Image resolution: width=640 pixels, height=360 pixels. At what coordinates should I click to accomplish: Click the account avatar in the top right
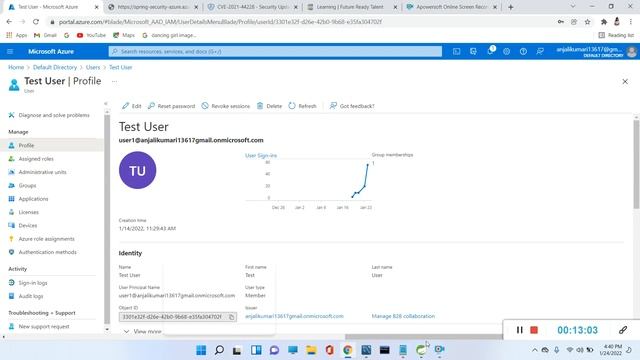click(x=631, y=52)
